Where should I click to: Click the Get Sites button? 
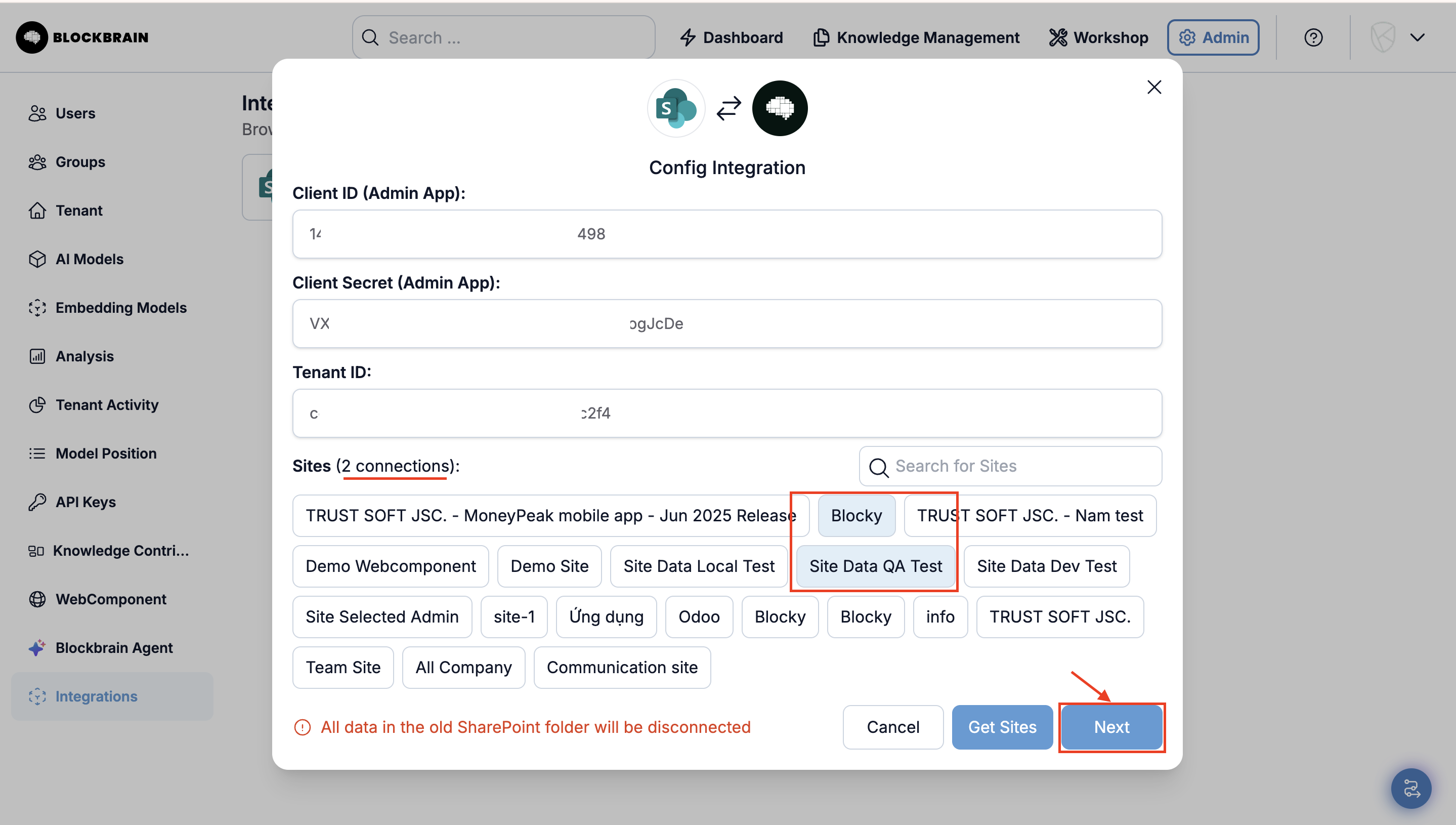point(1002,727)
